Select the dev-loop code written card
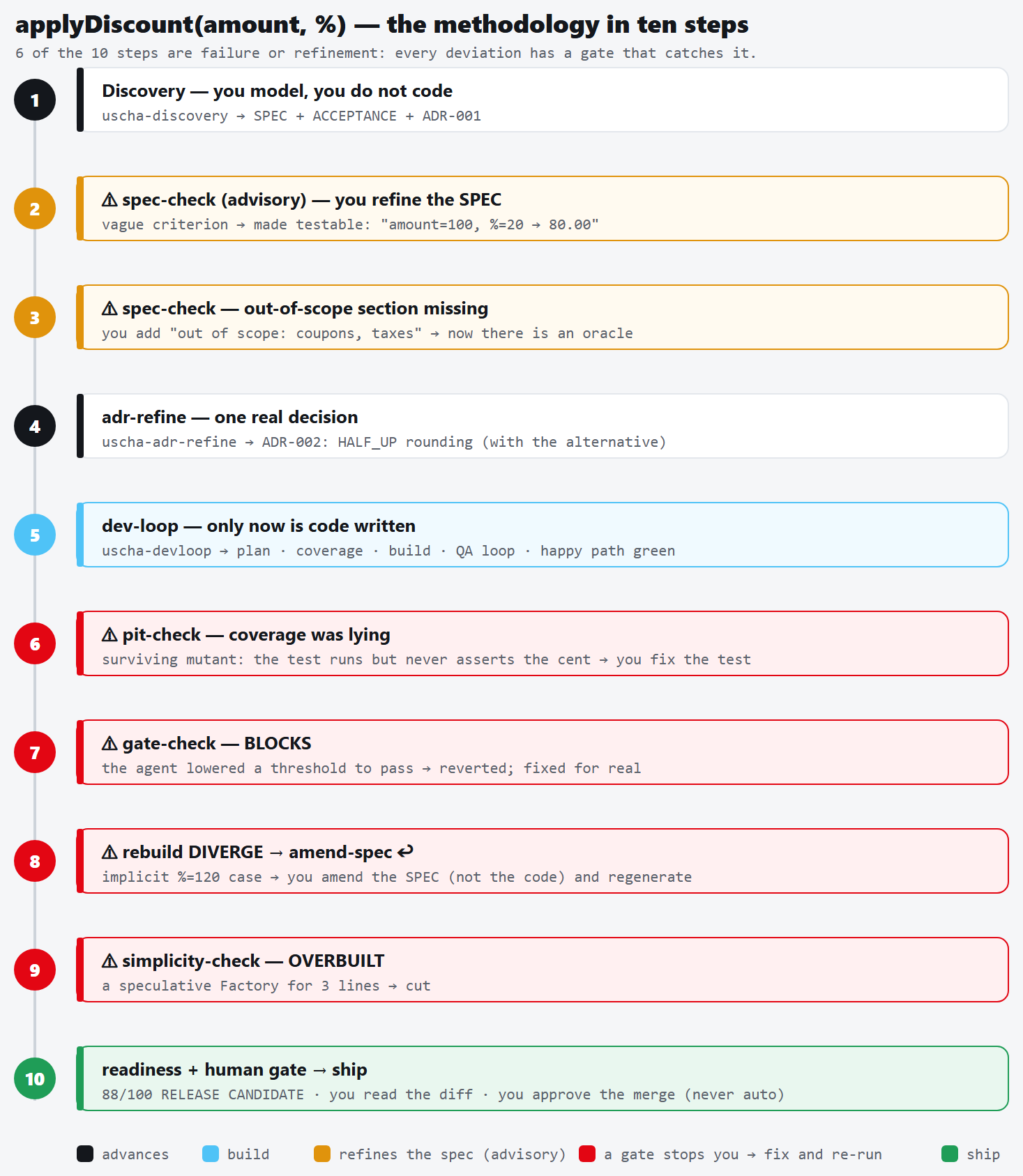This screenshot has width=1023, height=1176. (x=543, y=535)
